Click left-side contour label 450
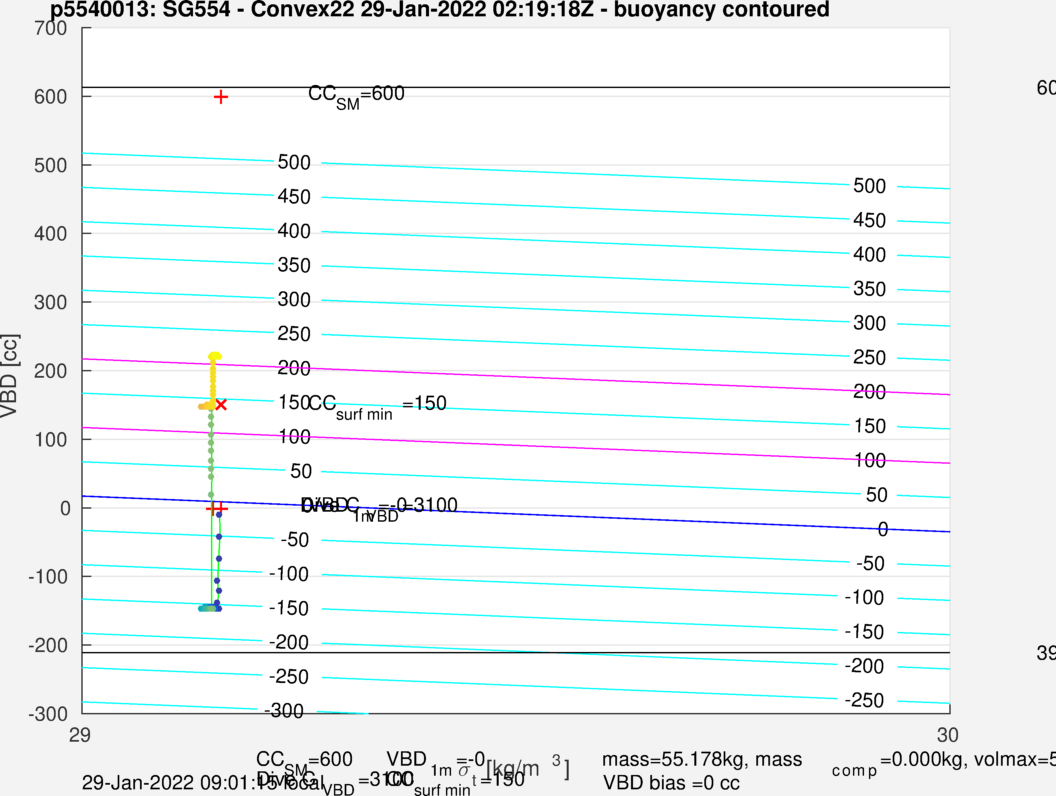The height and width of the screenshot is (796, 1056). 294,197
